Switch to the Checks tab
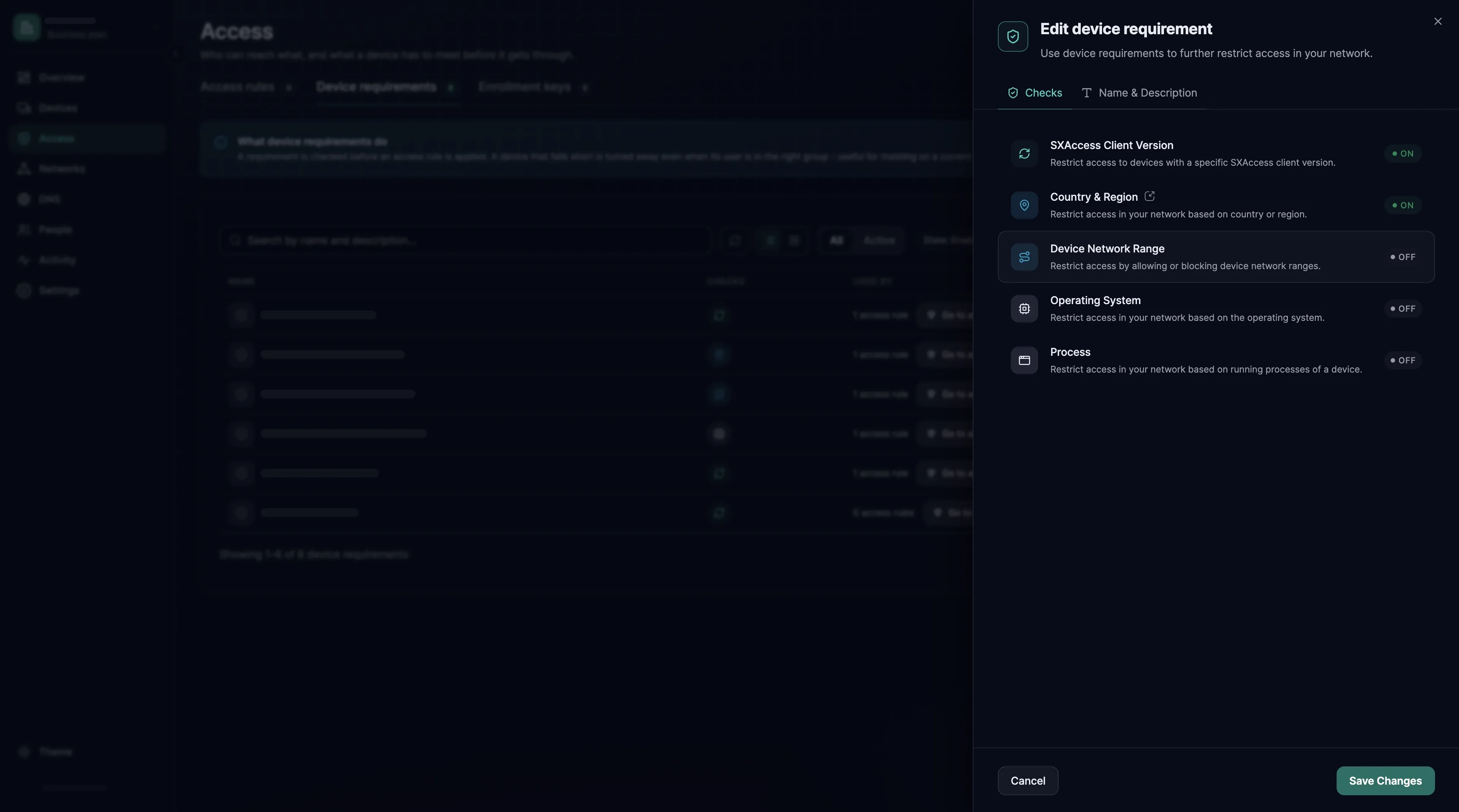This screenshot has height=812, width=1459. (x=1034, y=93)
